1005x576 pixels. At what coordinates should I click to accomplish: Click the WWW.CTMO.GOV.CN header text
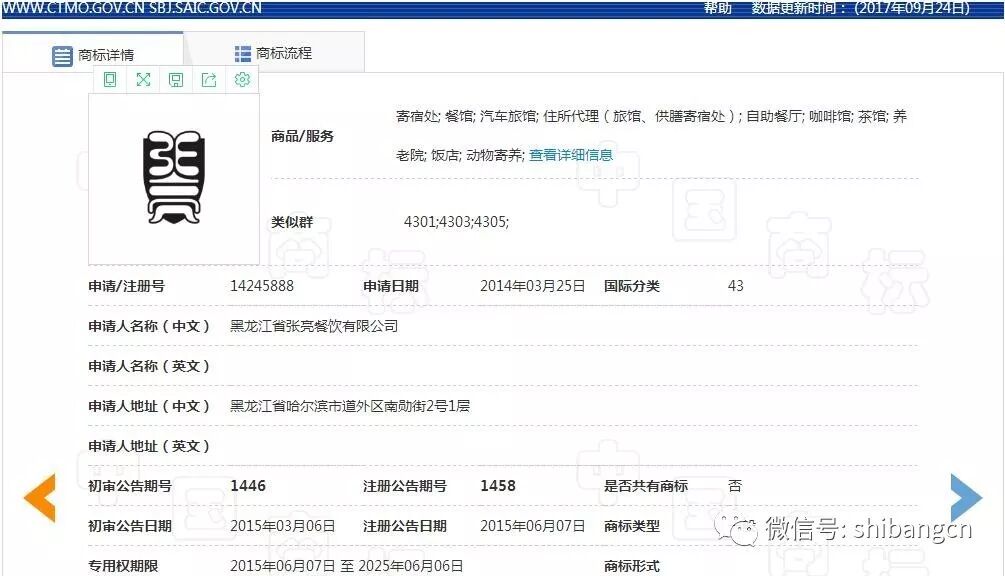tap(74, 8)
